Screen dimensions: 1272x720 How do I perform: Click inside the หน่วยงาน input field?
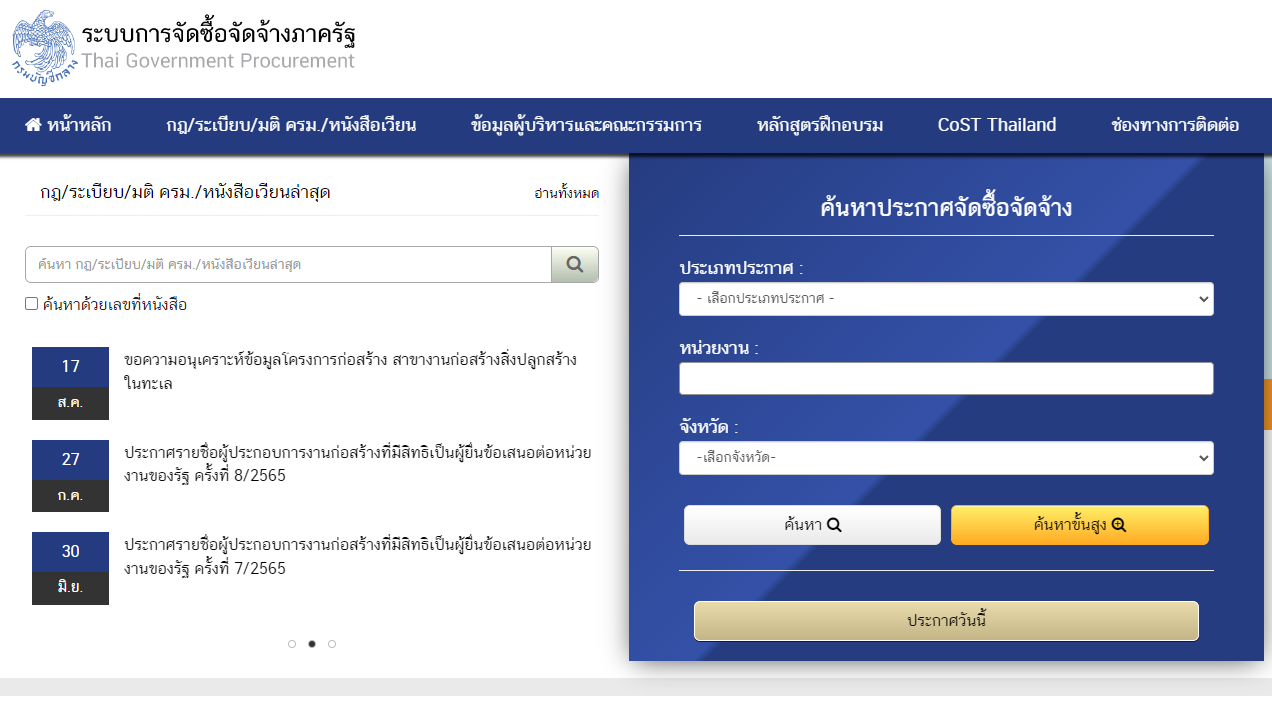pyautogui.click(x=946, y=378)
